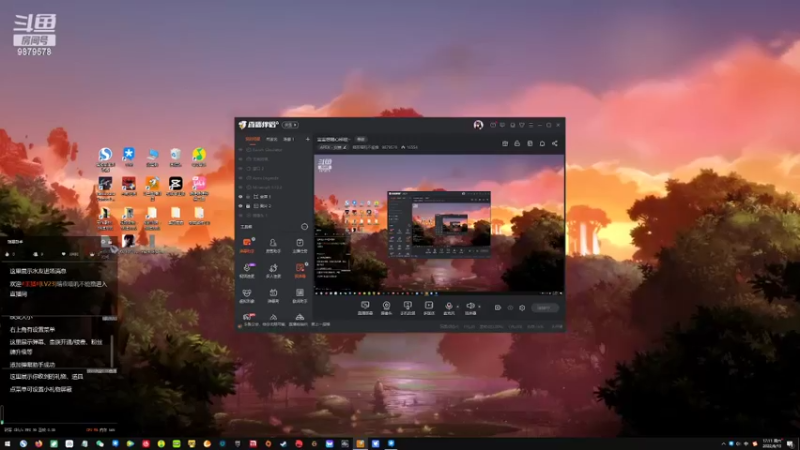
Task: Show the hidden Minecraft 1.12.2 source
Action: click(241, 187)
